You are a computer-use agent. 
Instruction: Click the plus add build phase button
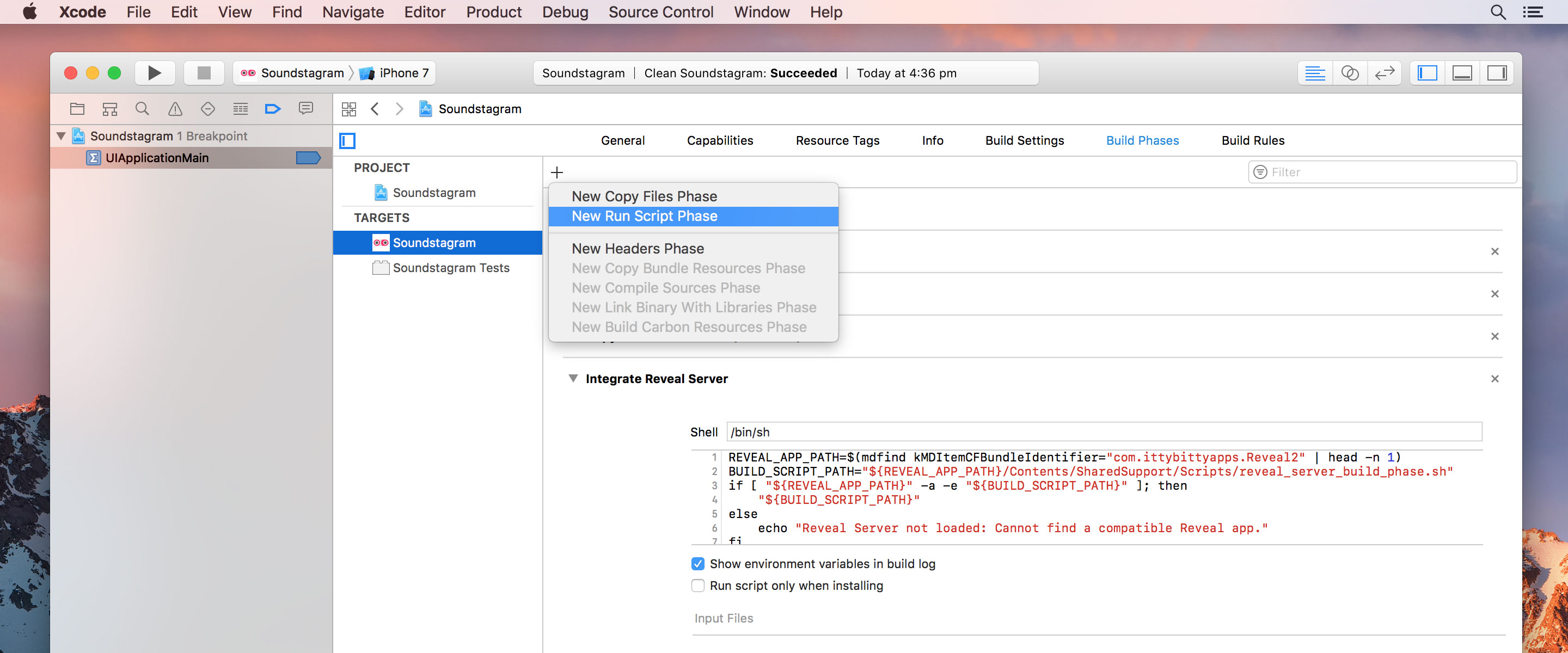click(556, 172)
